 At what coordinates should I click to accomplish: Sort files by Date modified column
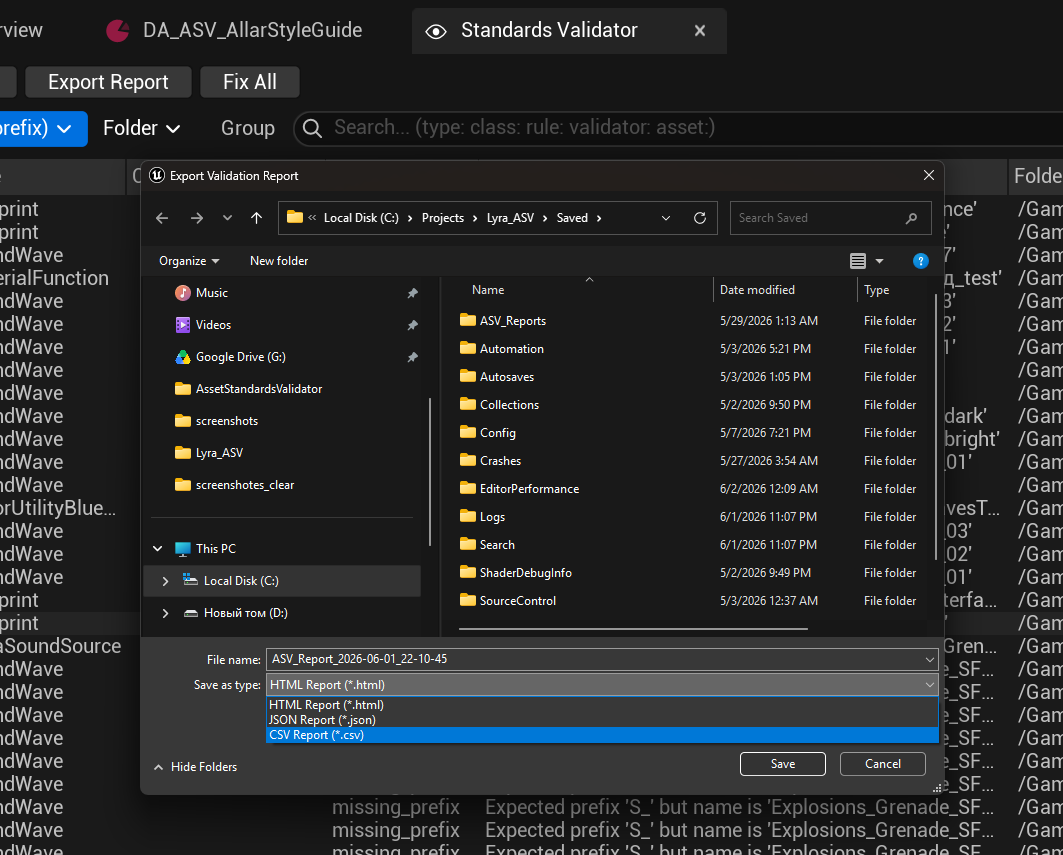757,290
